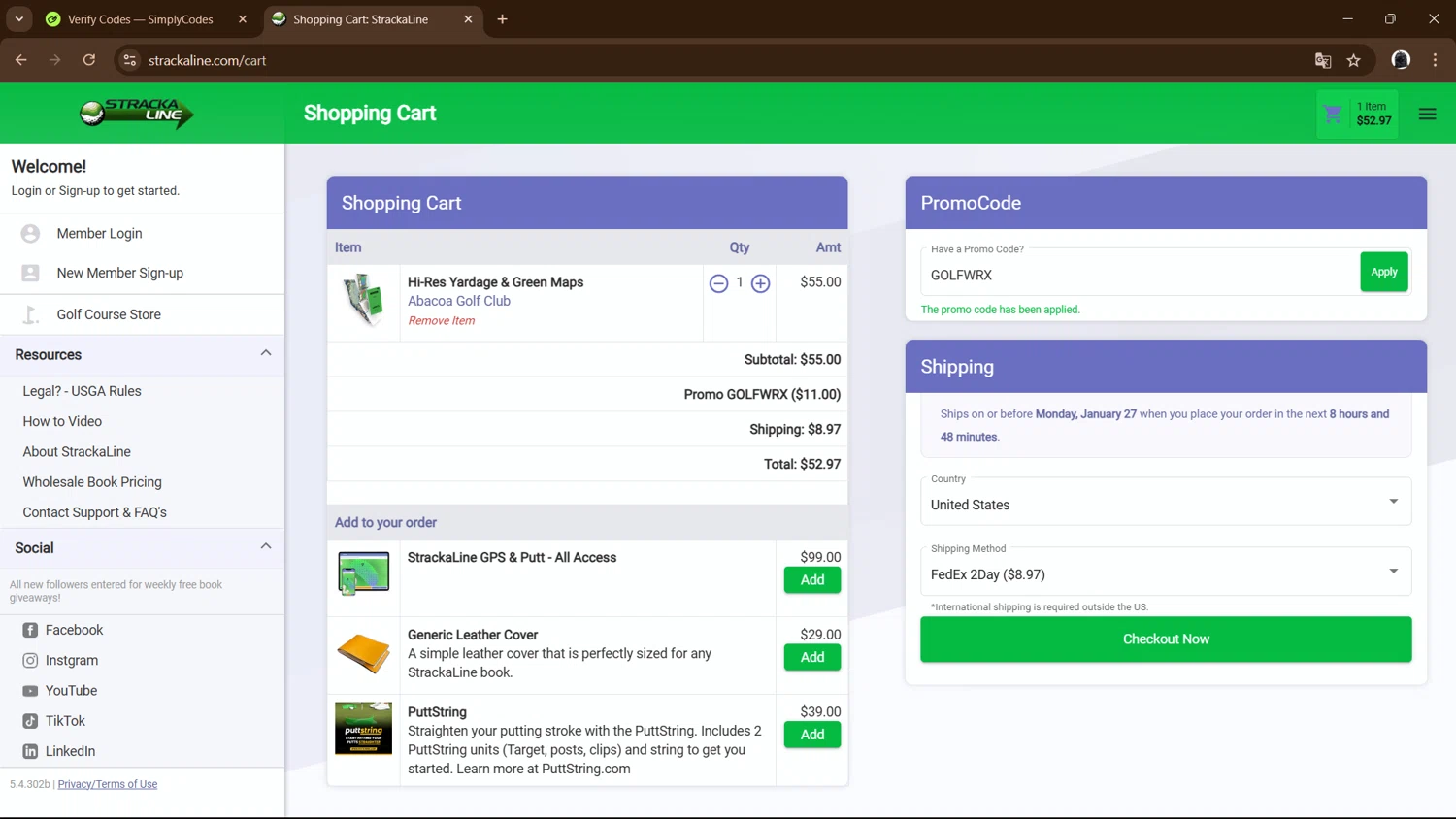Bookmark this page with star icon
The width and height of the screenshot is (1456, 819).
pos(1354,60)
